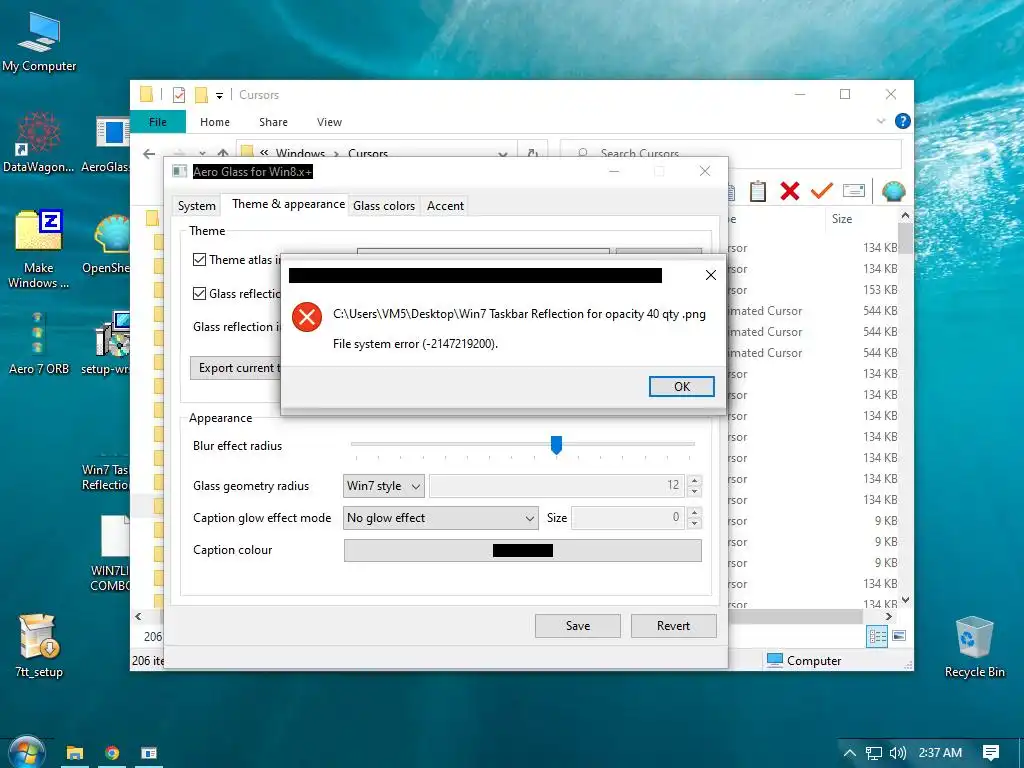Click Save in Aero Glass settings

(578, 626)
